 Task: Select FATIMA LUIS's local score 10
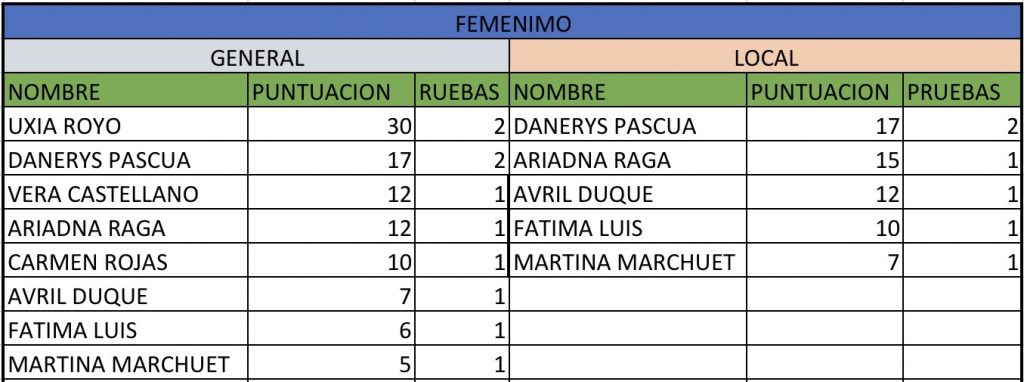coord(824,227)
